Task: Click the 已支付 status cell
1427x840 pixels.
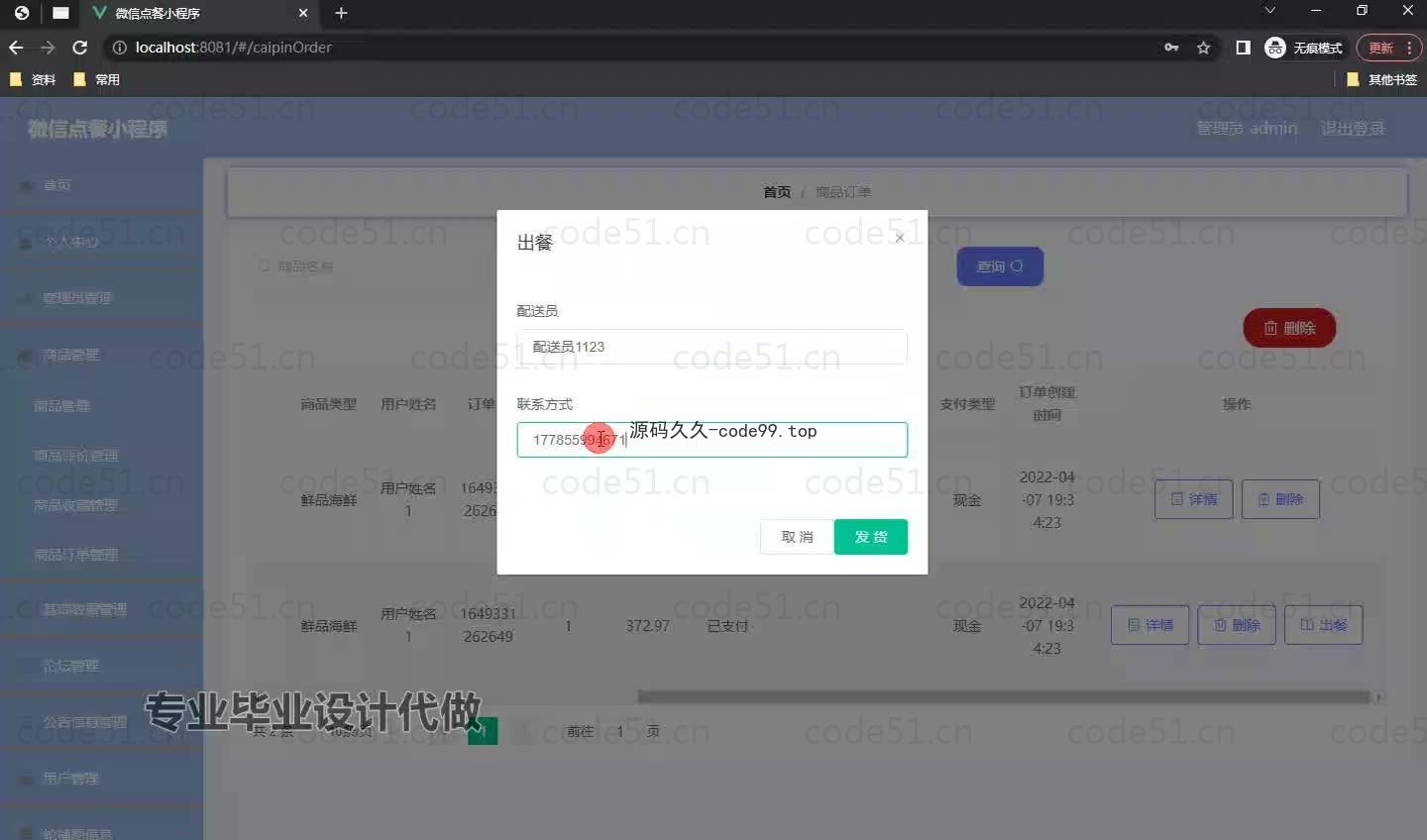Action: click(x=727, y=626)
